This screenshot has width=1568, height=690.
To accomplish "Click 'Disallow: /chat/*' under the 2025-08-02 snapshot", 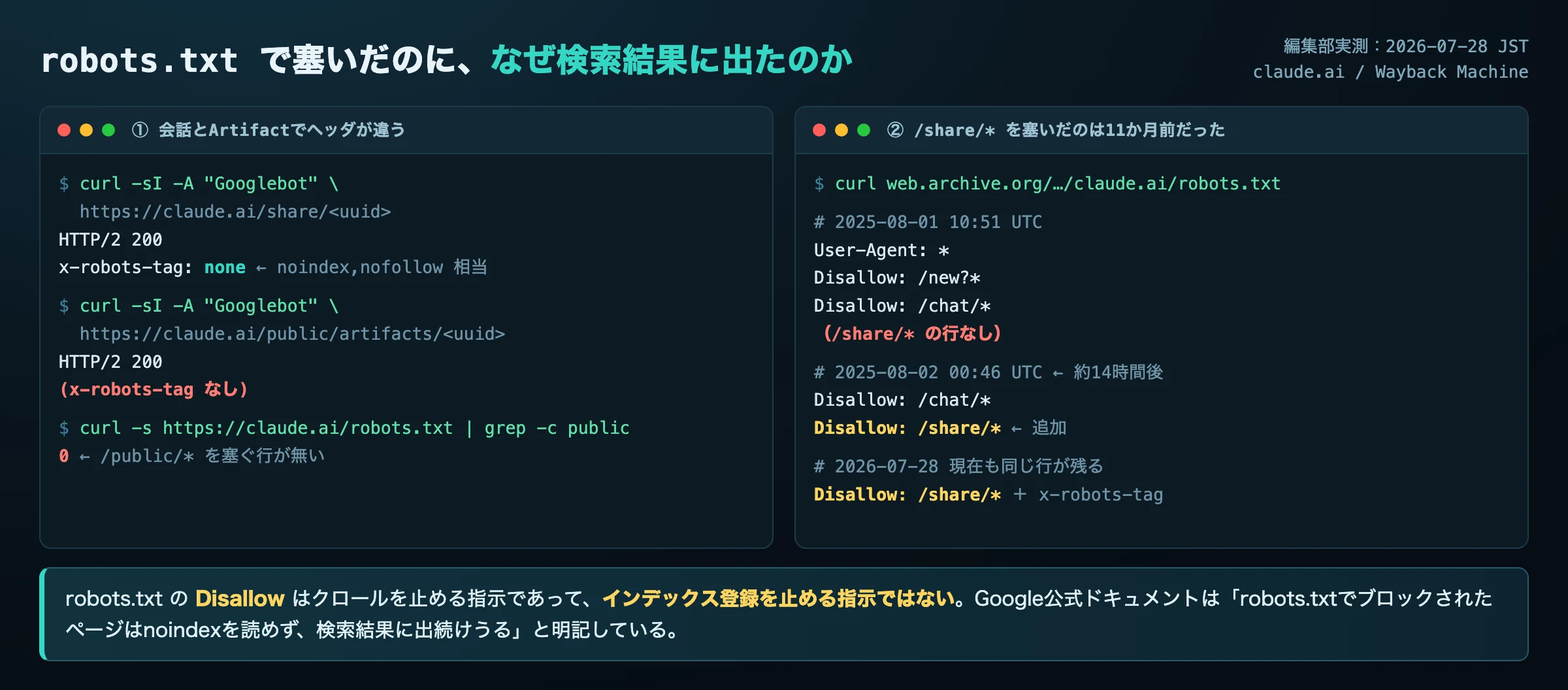I will (x=902, y=400).
